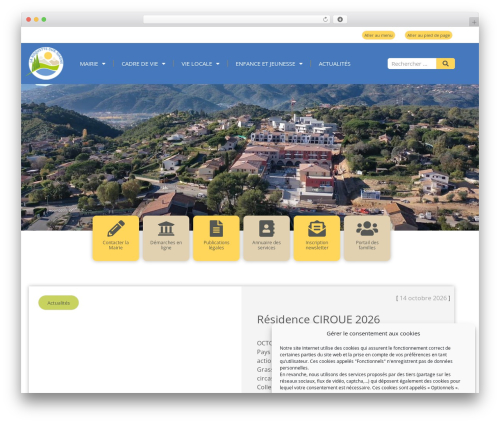Click the green Actualités tag
Viewport: 500px width, 423px height.
[x=58, y=303]
